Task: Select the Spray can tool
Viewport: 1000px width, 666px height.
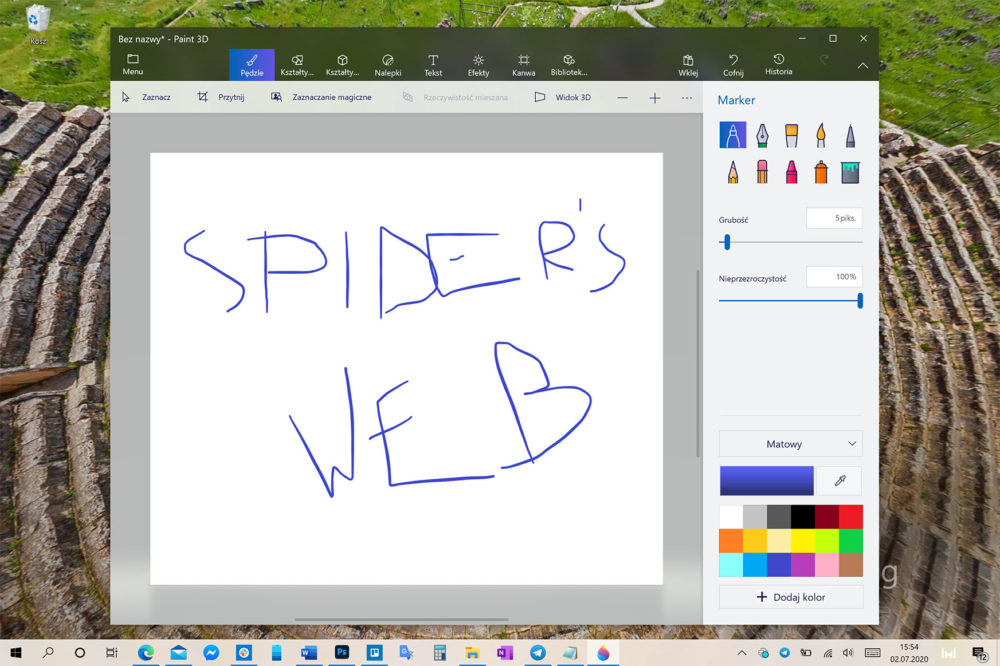Action: (x=821, y=172)
